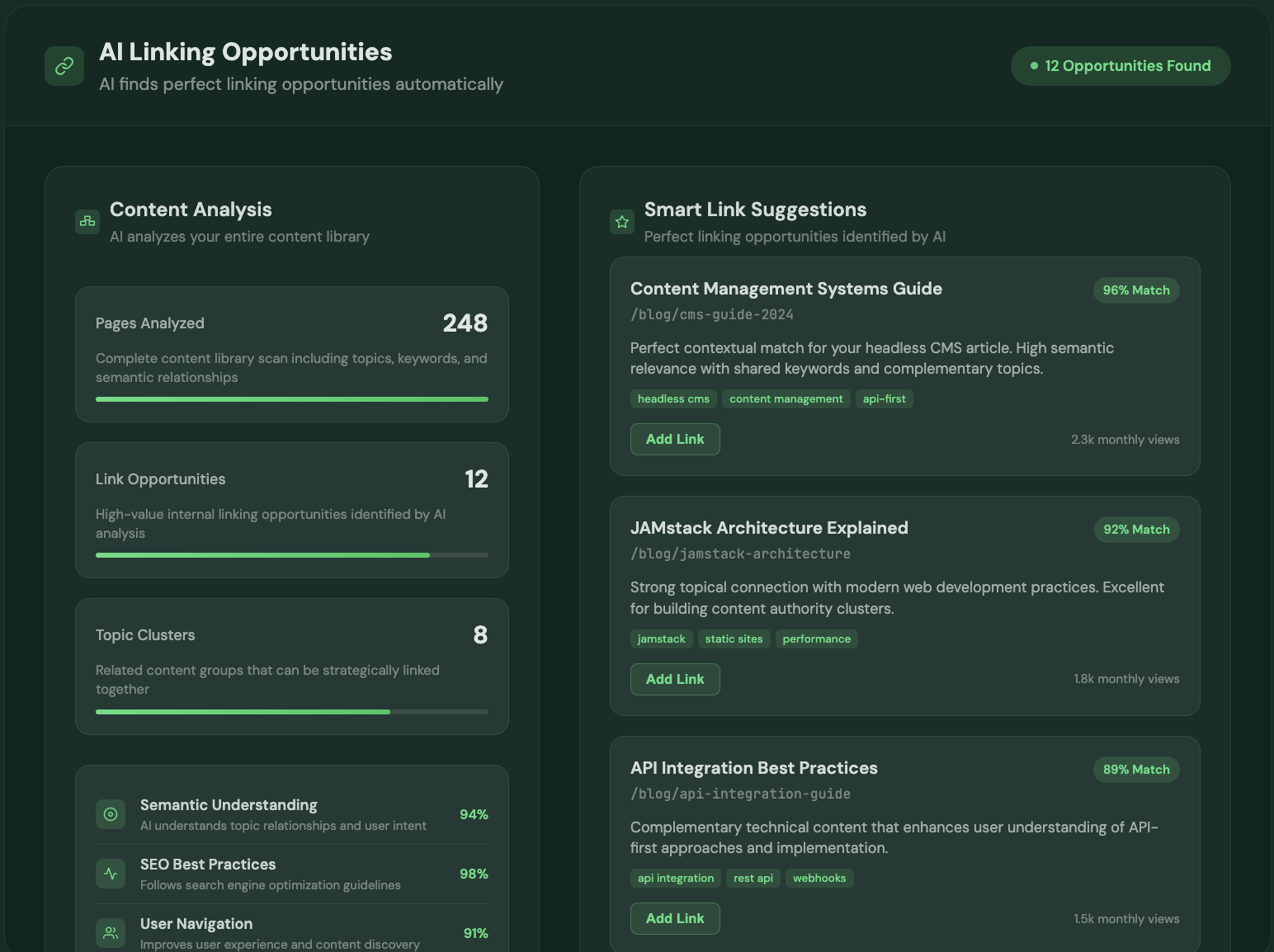Click the Topic Clusters progress bar
Image resolution: width=1274 pixels, height=952 pixels.
tap(291, 711)
